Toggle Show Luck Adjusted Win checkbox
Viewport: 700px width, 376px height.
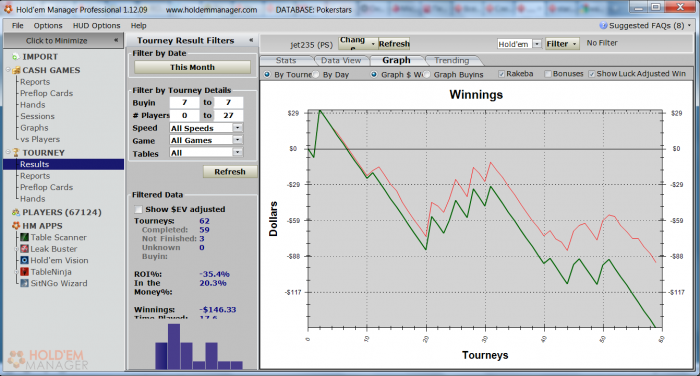tap(592, 74)
